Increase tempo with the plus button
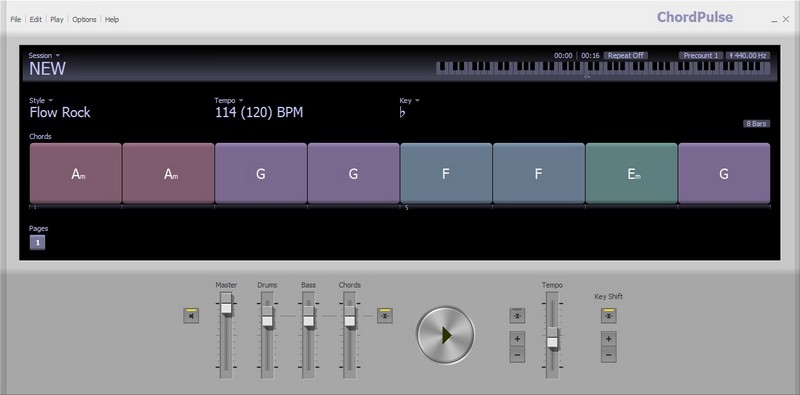Screen dimensions: 800x395 click(517, 339)
